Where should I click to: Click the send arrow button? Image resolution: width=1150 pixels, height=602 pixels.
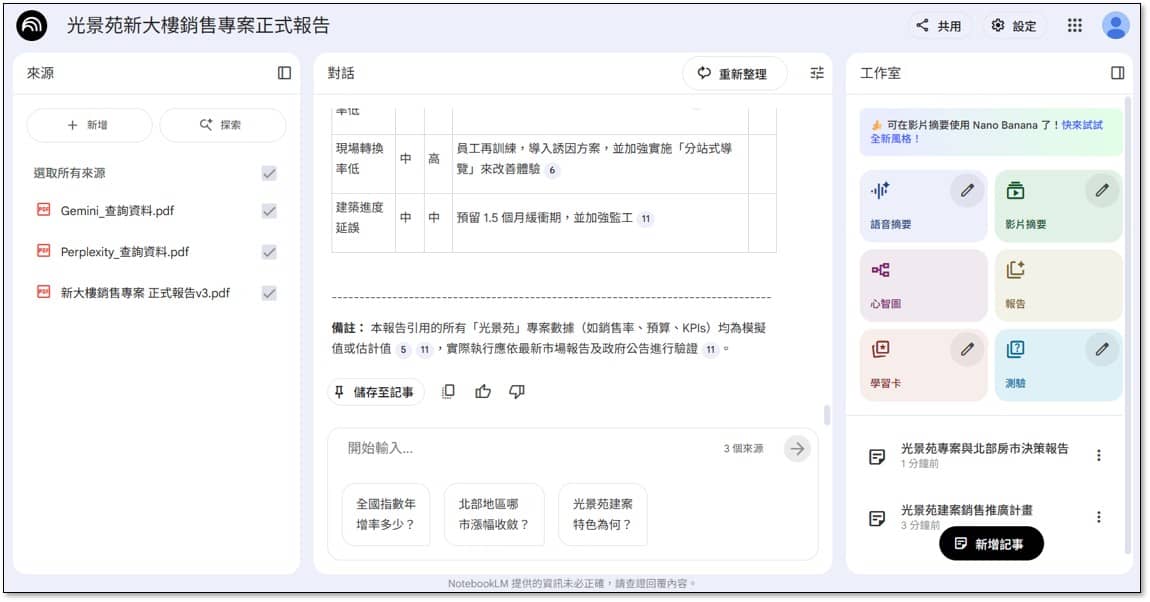click(797, 449)
